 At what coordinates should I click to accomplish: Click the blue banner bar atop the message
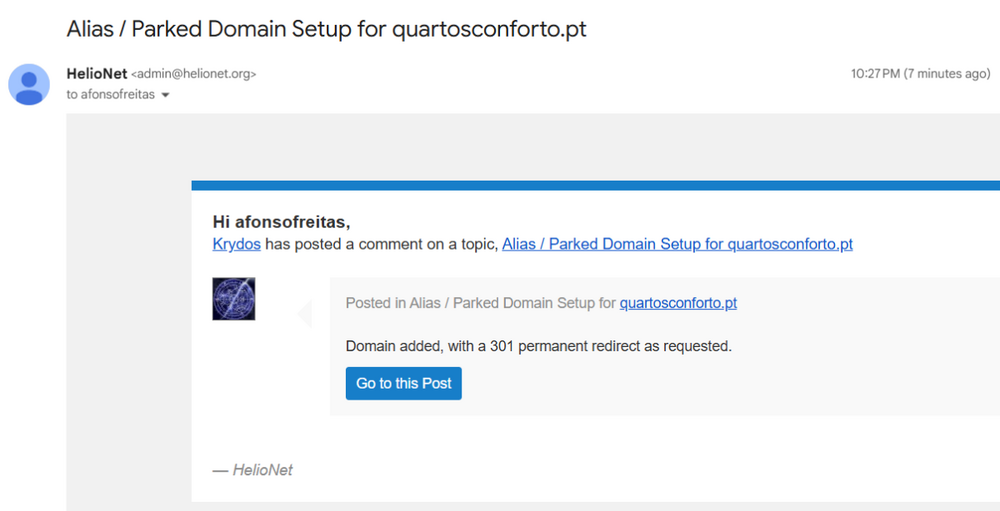595,185
